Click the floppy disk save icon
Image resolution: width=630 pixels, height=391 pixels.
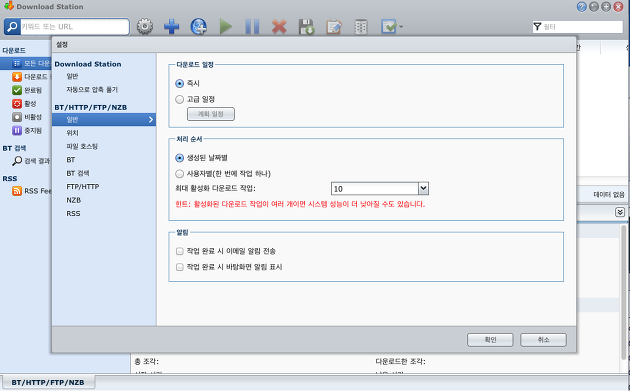306,27
